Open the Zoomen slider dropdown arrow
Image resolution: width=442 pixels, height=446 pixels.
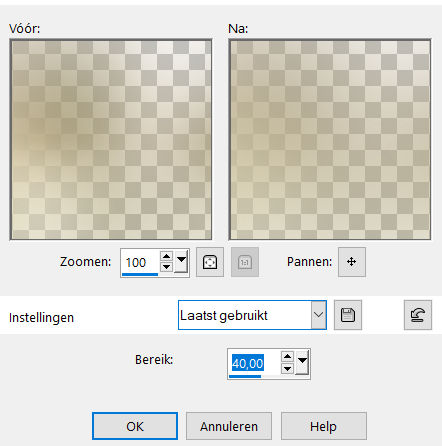click(181, 261)
